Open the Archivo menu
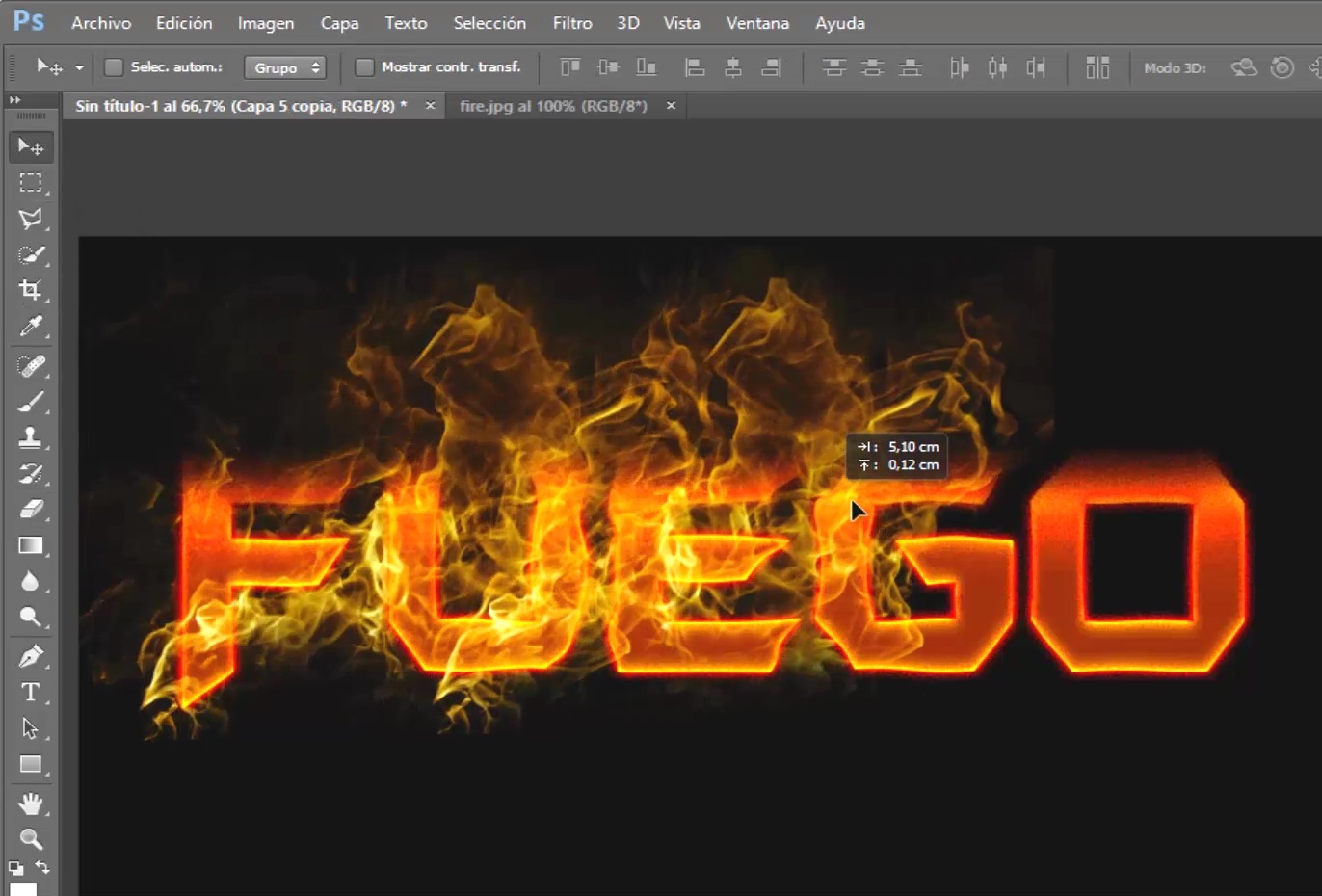The width and height of the screenshot is (1322, 896). [101, 23]
